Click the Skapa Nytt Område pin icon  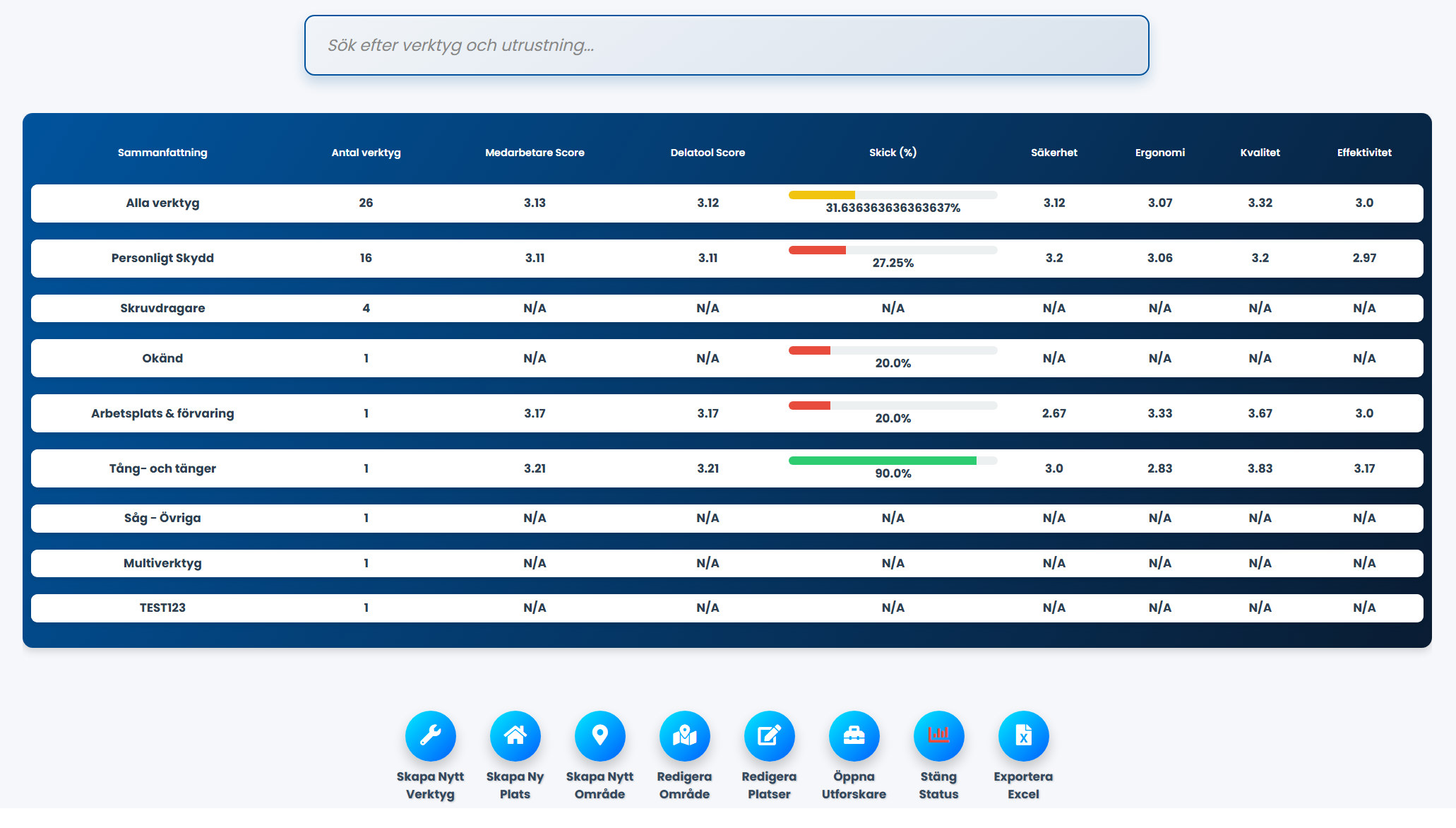coord(599,735)
